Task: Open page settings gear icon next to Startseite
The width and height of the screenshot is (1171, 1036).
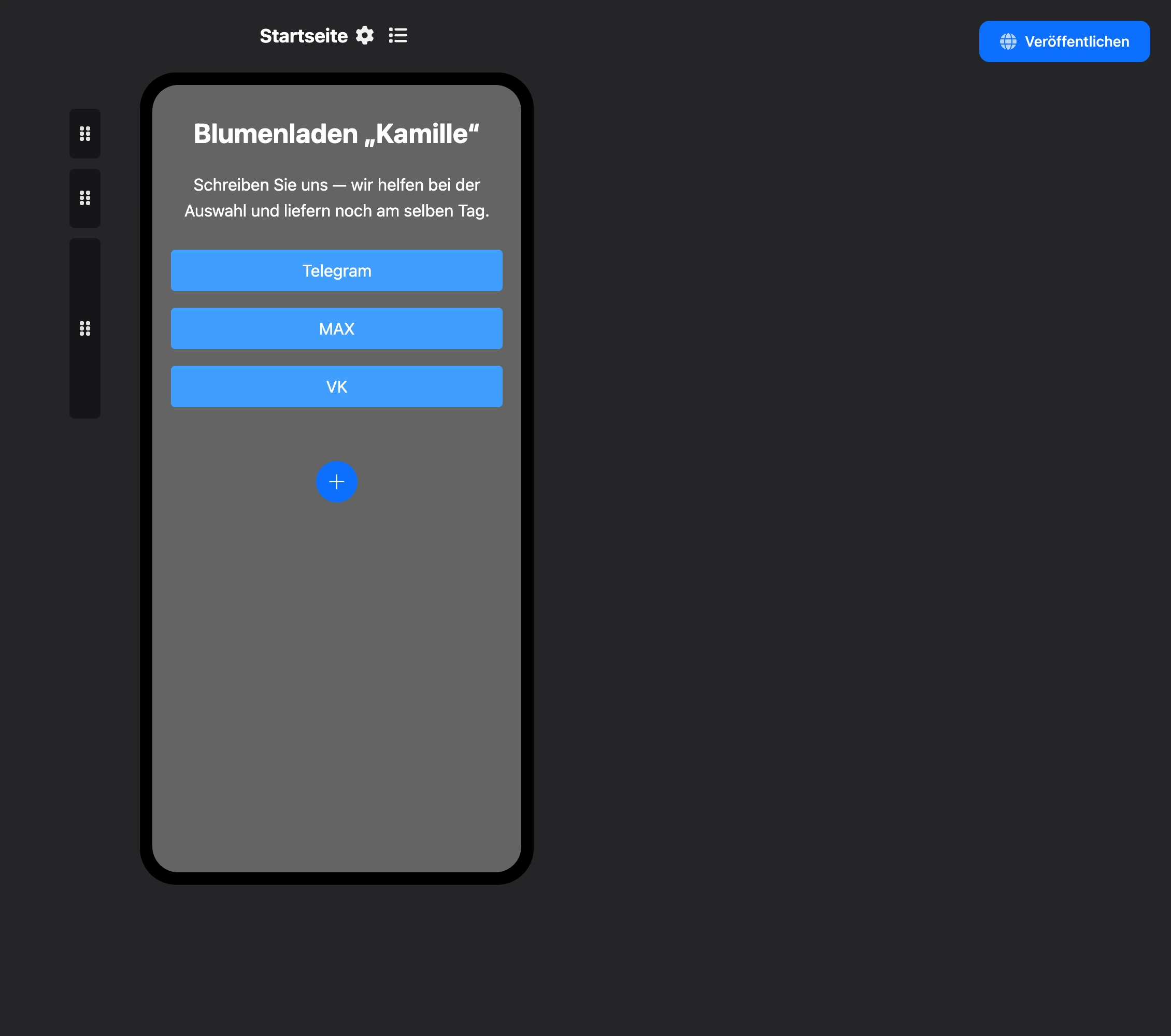Action: [364, 36]
